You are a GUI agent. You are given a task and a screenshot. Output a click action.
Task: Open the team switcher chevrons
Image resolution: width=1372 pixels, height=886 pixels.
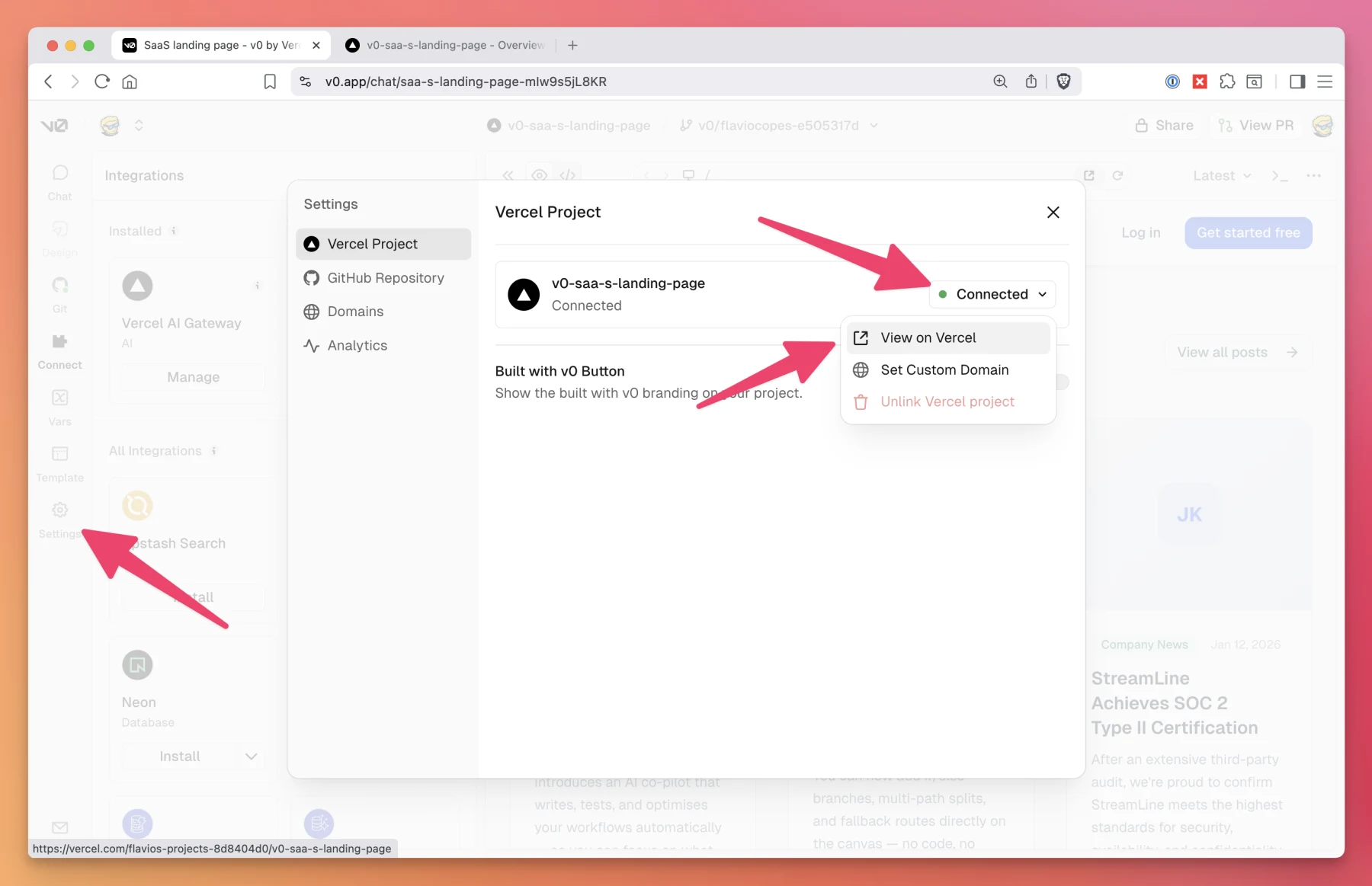[x=139, y=125]
